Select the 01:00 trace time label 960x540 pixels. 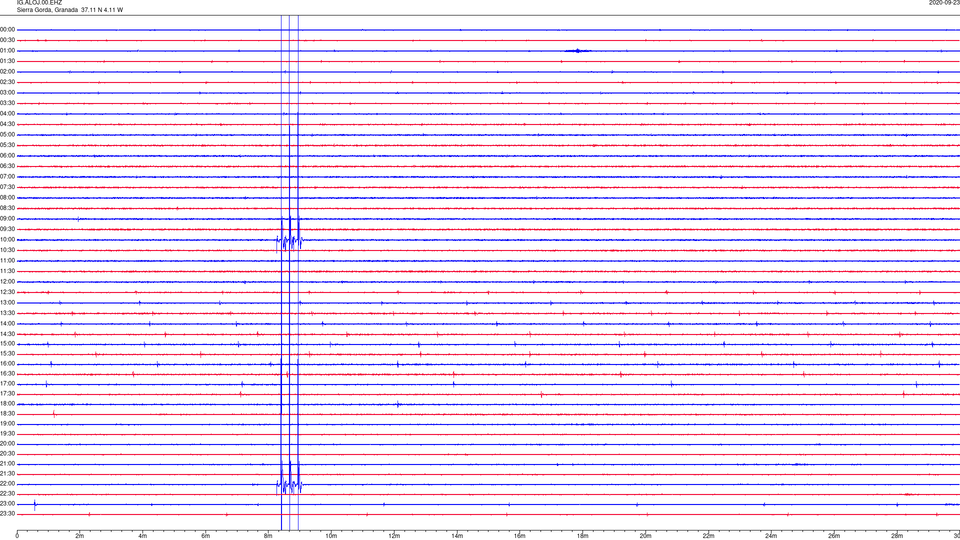click(8, 51)
